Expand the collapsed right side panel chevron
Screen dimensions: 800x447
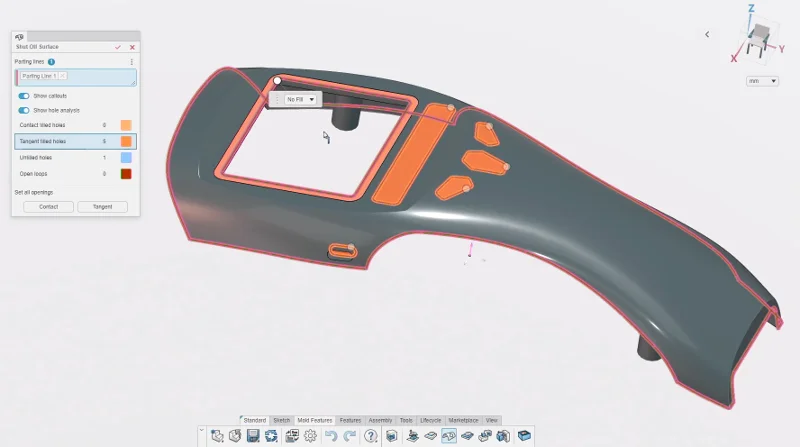[707, 34]
